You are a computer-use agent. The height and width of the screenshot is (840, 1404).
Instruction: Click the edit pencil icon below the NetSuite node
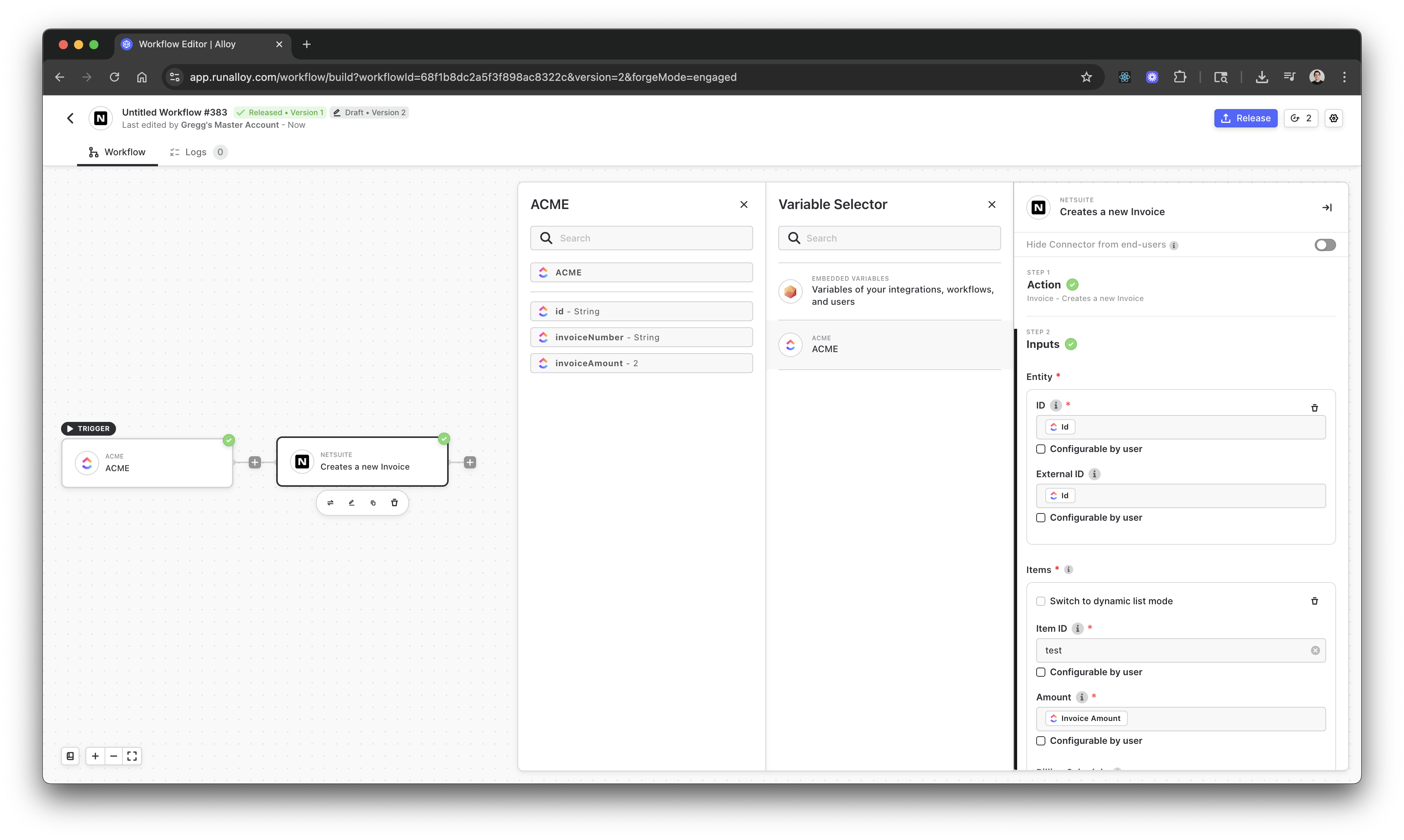coord(351,503)
